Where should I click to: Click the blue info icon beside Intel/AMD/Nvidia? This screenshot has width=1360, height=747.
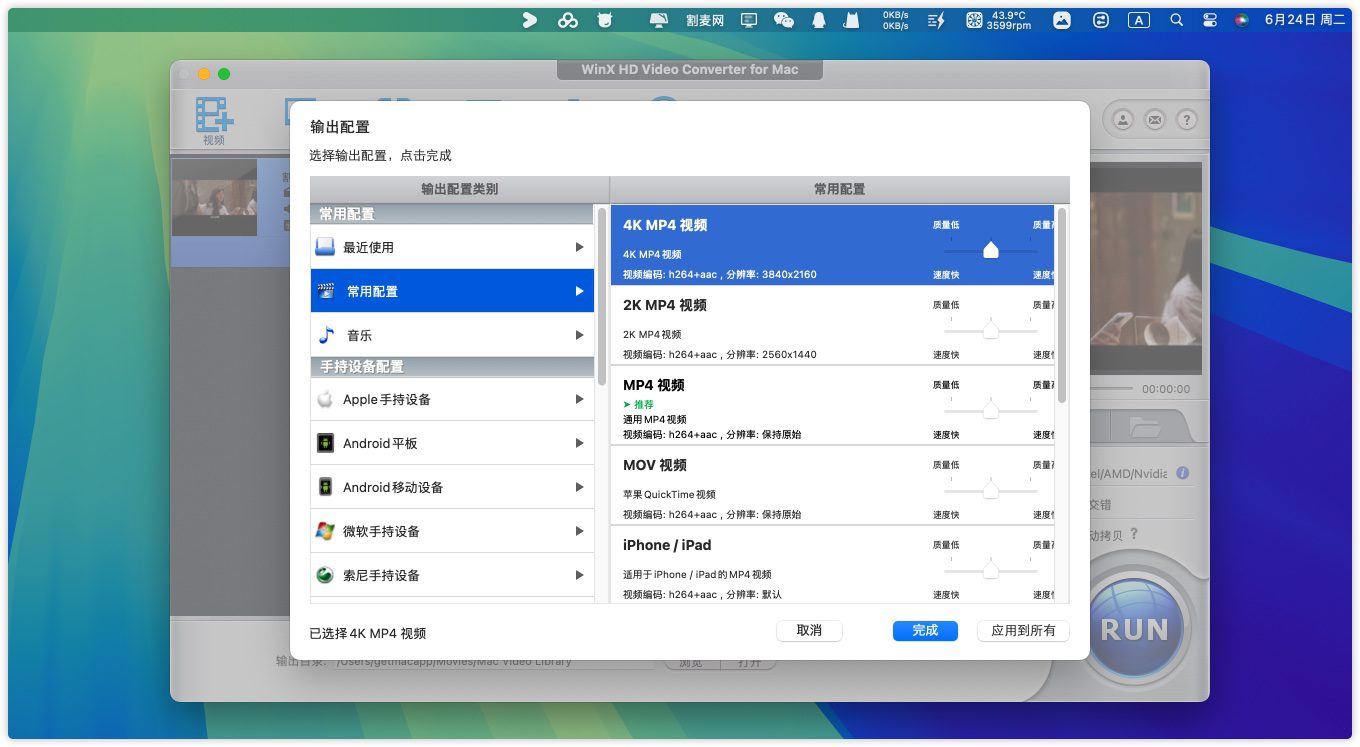tap(1182, 473)
